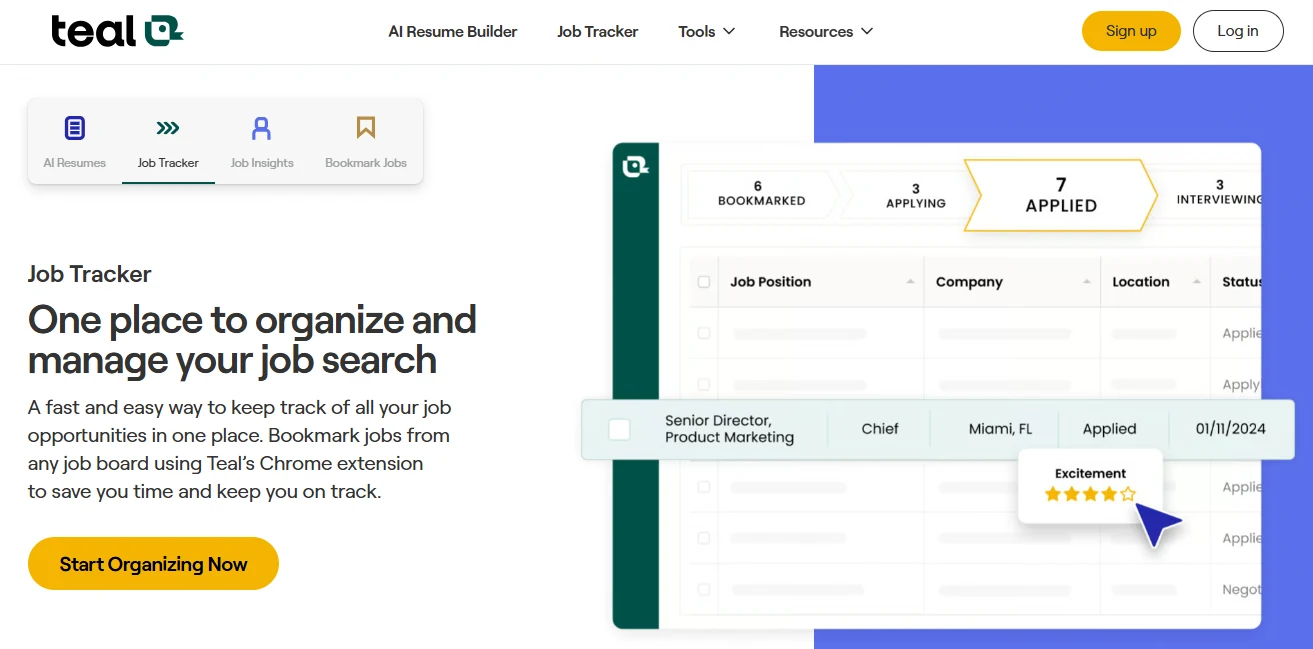This screenshot has height=649, width=1313.
Task: Click Start Organizing Now button
Action: pos(153,564)
